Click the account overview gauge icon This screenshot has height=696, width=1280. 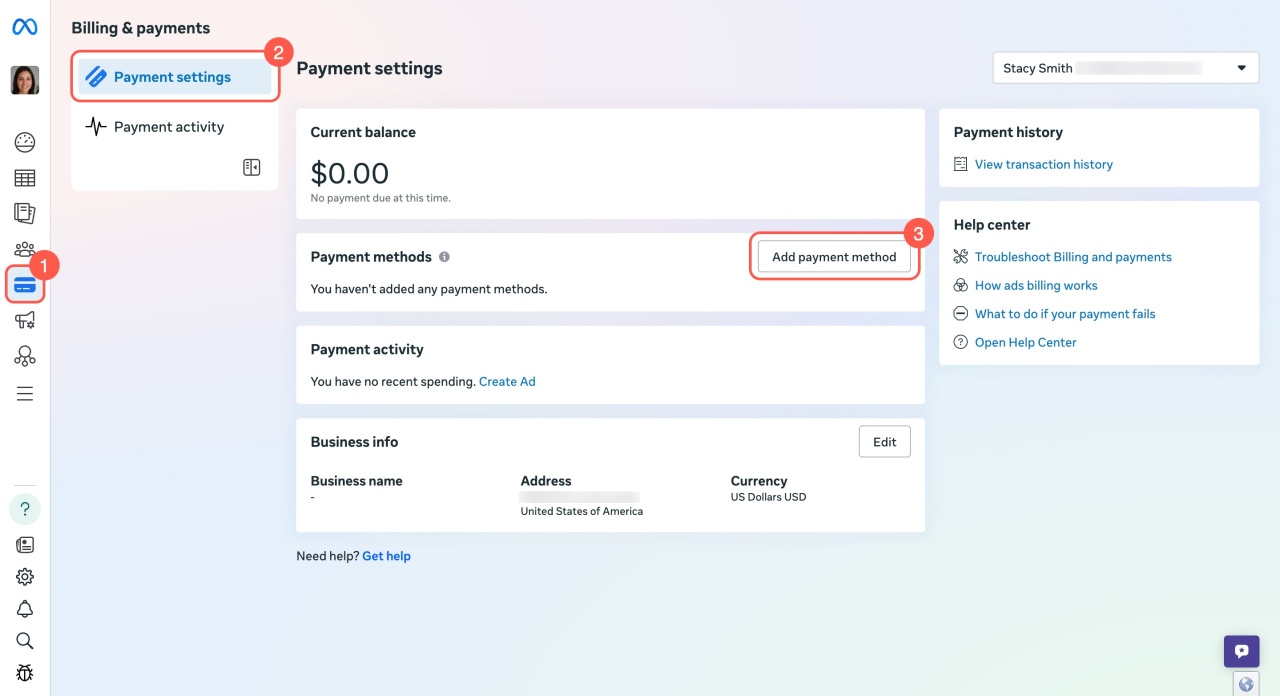pos(25,142)
